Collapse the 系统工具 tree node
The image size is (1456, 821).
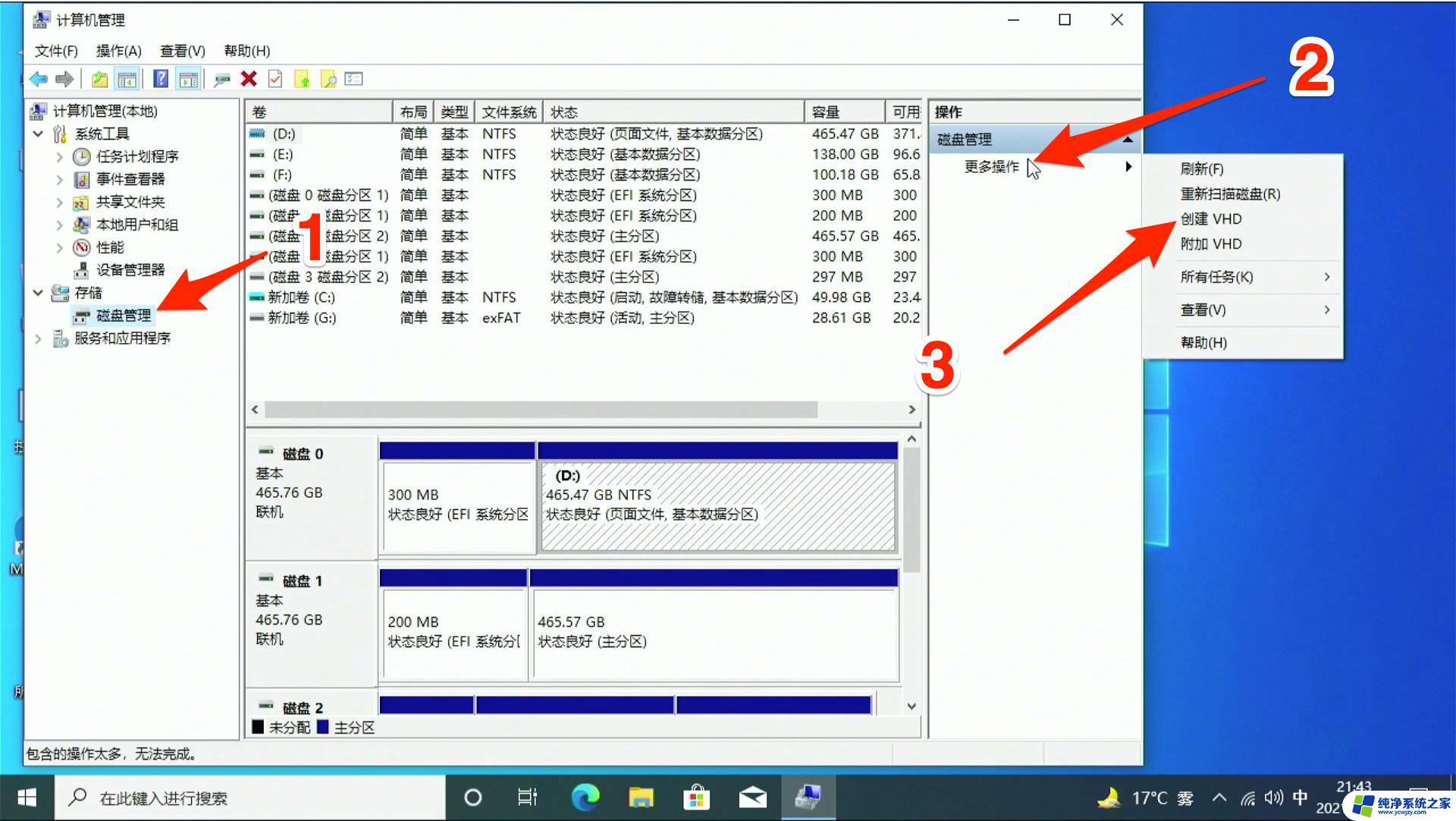point(38,134)
